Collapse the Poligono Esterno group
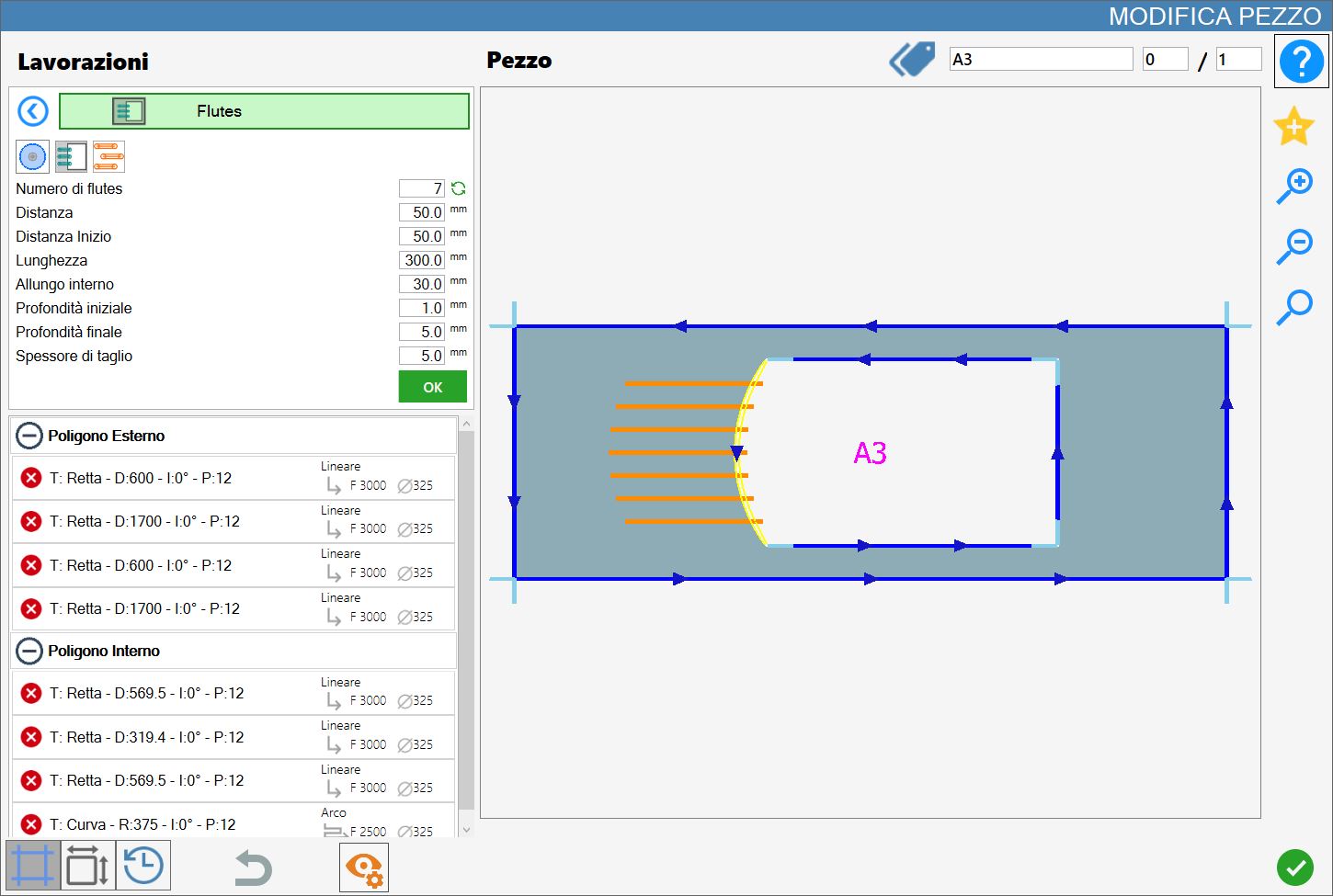The height and width of the screenshot is (896, 1333). click(x=29, y=436)
